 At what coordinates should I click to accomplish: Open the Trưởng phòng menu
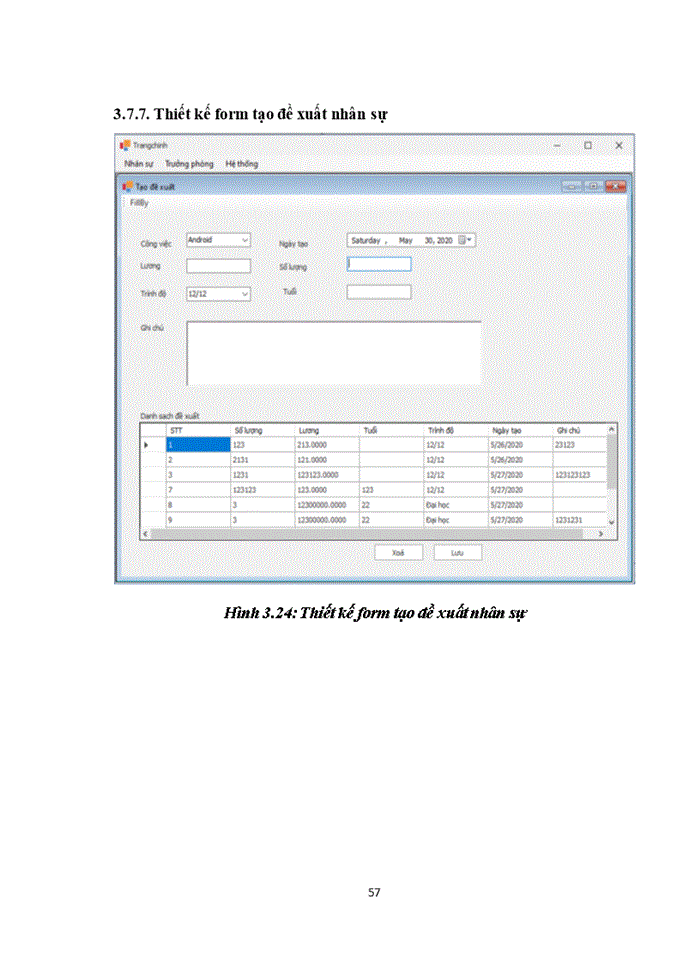[x=189, y=164]
